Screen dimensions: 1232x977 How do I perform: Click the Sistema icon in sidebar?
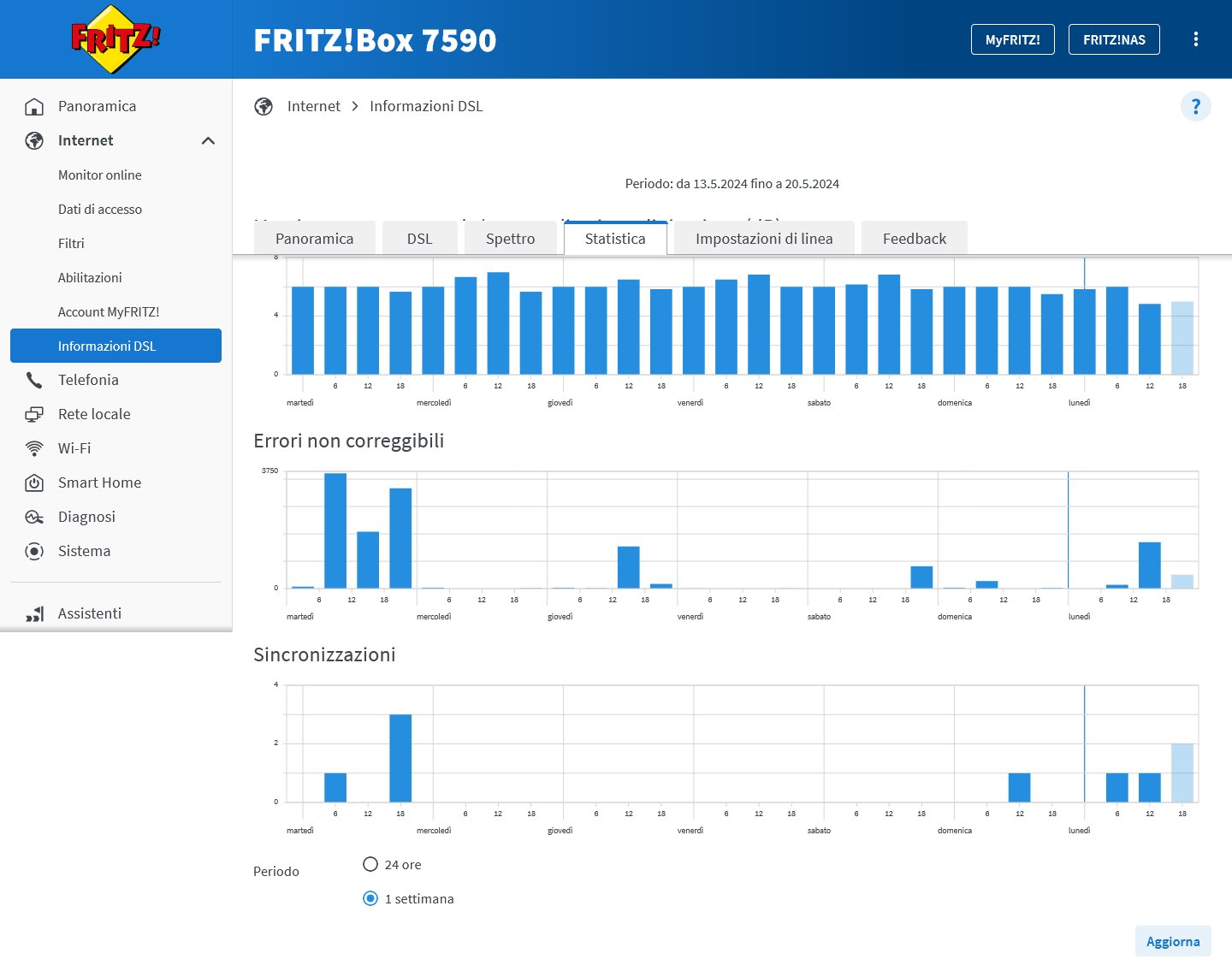pos(34,552)
